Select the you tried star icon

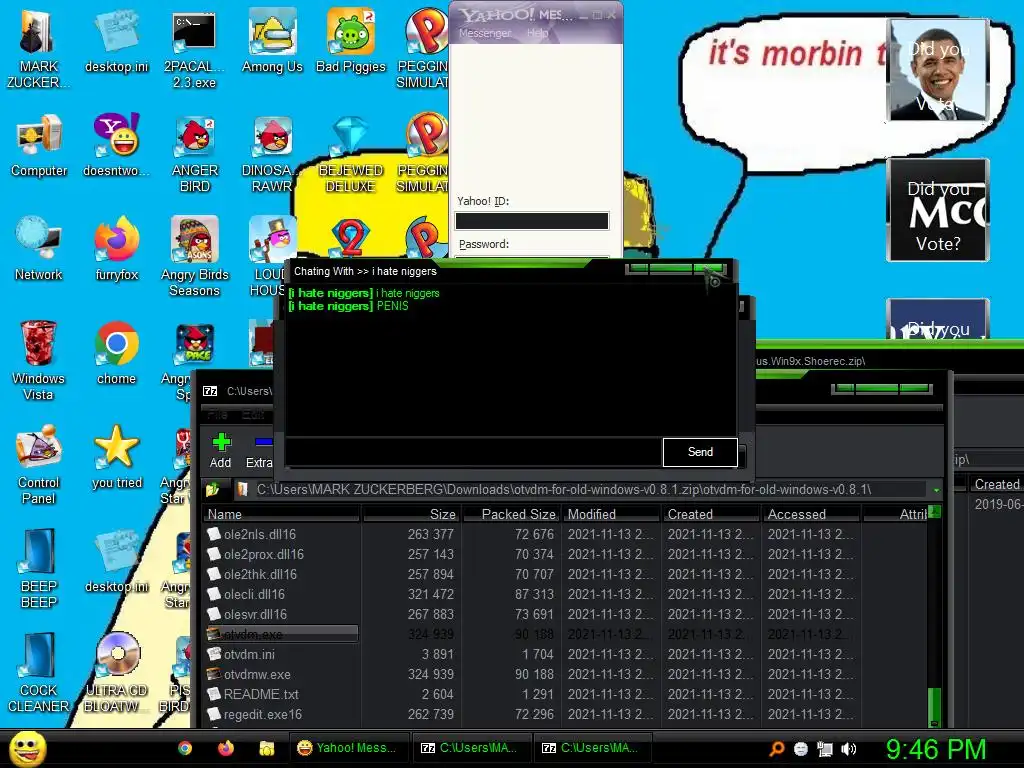click(116, 456)
